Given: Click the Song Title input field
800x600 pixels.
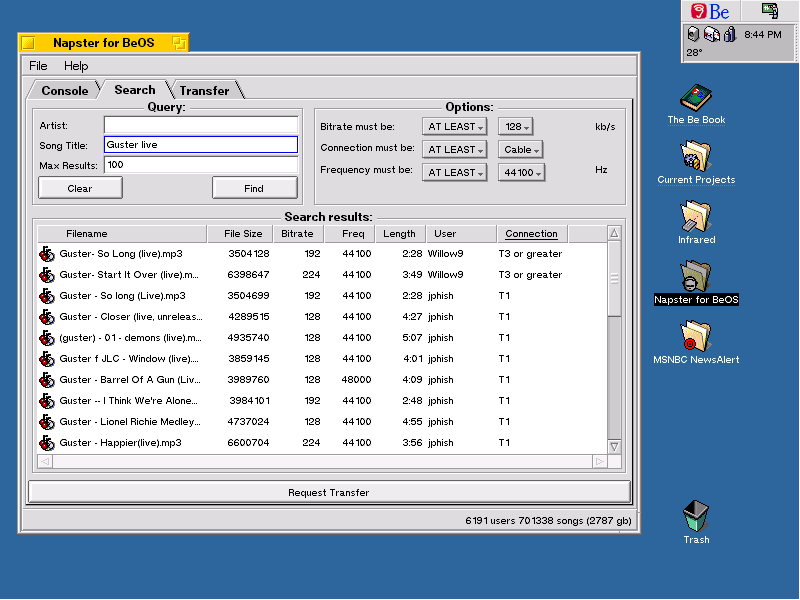Looking at the screenshot, I should (x=200, y=144).
